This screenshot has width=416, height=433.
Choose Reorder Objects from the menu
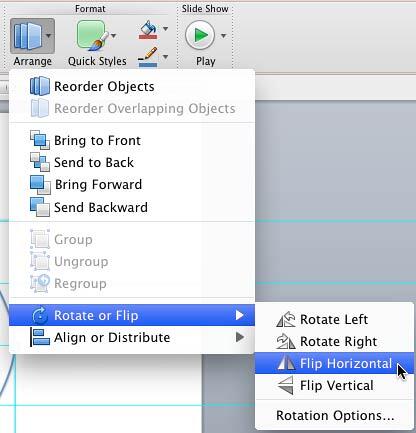pyautogui.click(x=132, y=87)
